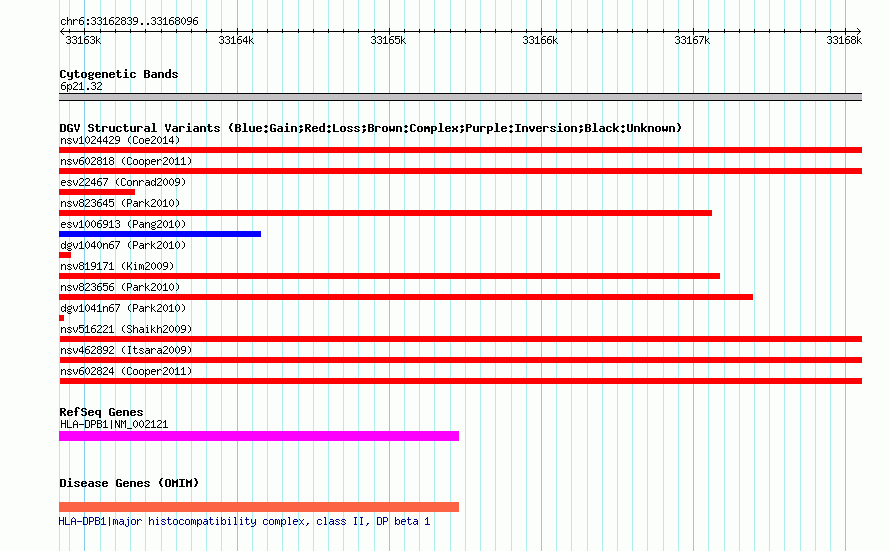
Task: Click the HLA-DPB1|NM_002121 gene label
Action: point(114,424)
